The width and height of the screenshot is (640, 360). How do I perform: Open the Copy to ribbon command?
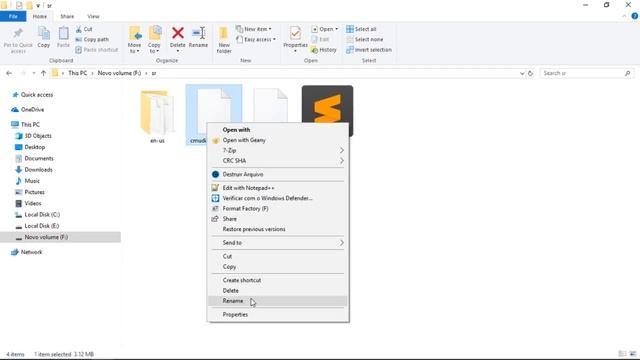point(154,40)
